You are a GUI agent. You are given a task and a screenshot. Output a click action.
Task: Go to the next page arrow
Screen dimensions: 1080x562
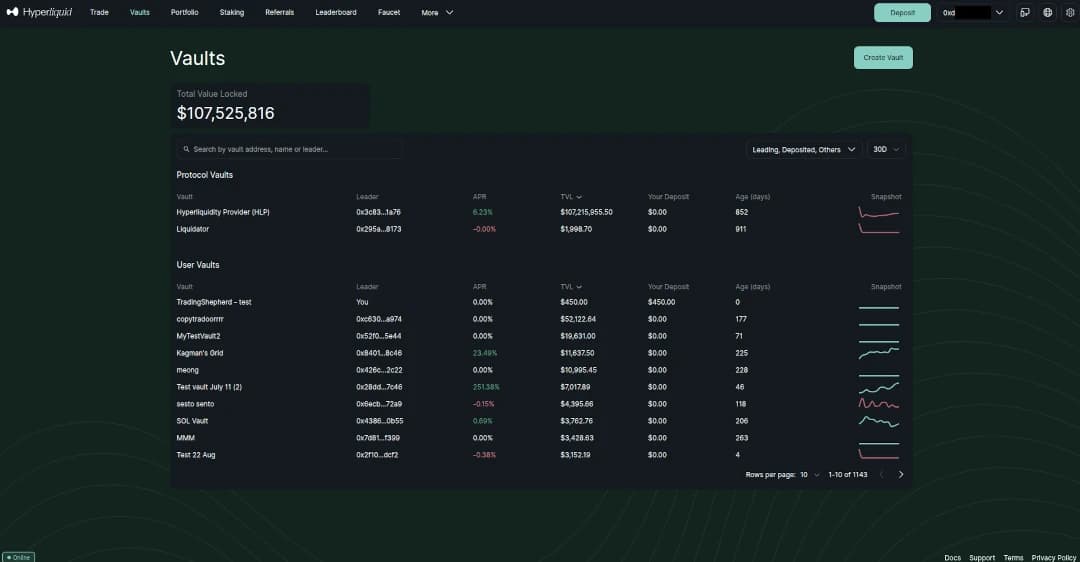(901, 475)
